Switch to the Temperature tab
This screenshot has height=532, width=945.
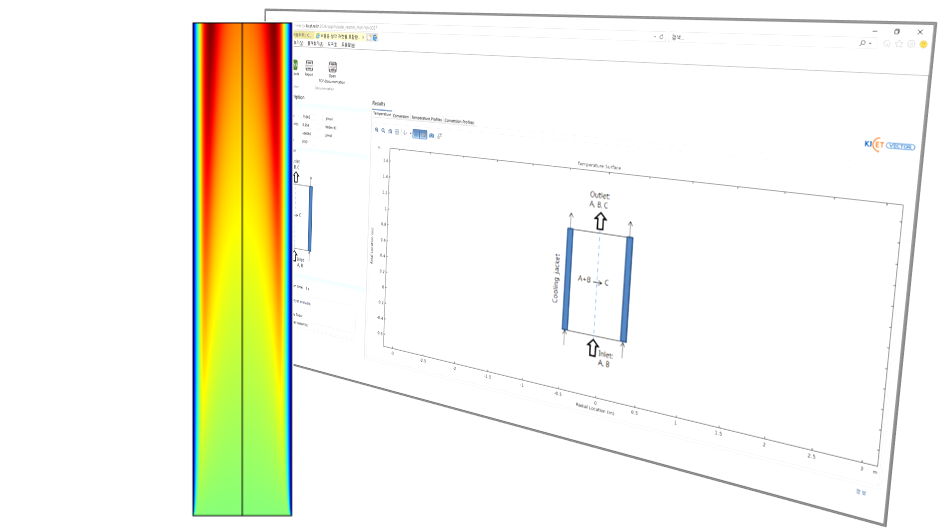point(381,115)
